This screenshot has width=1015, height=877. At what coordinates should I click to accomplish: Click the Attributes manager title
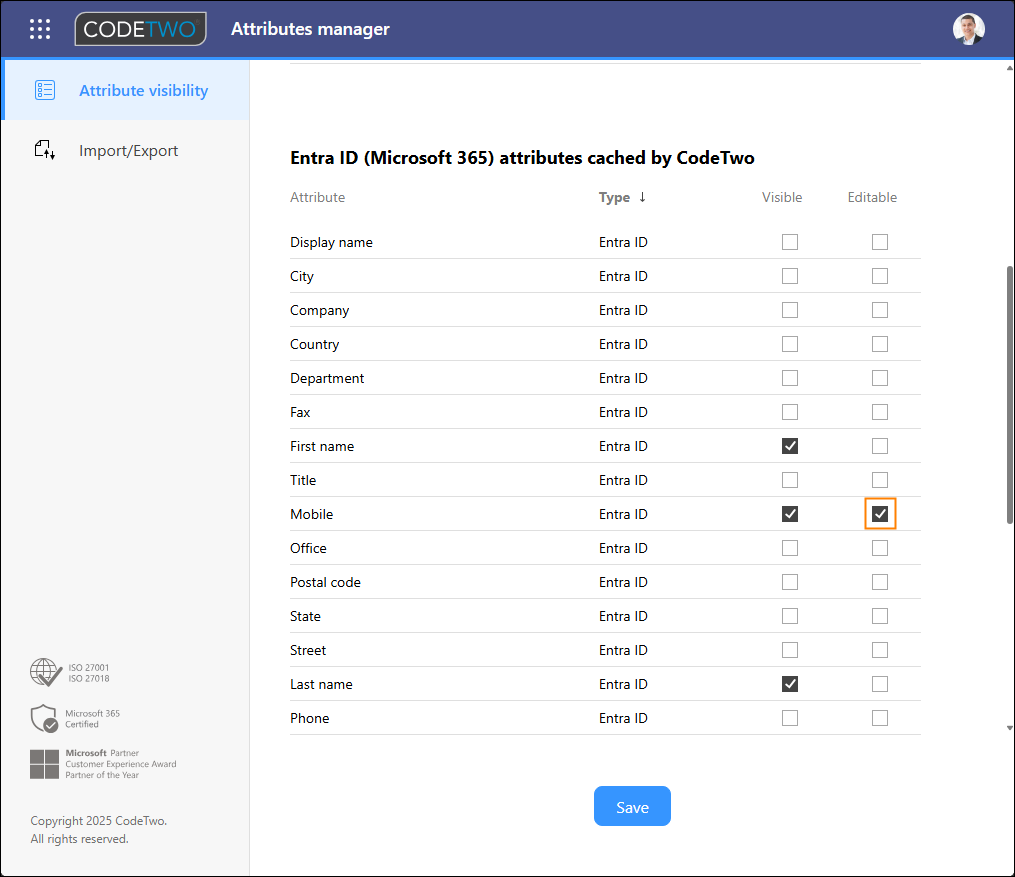(310, 29)
